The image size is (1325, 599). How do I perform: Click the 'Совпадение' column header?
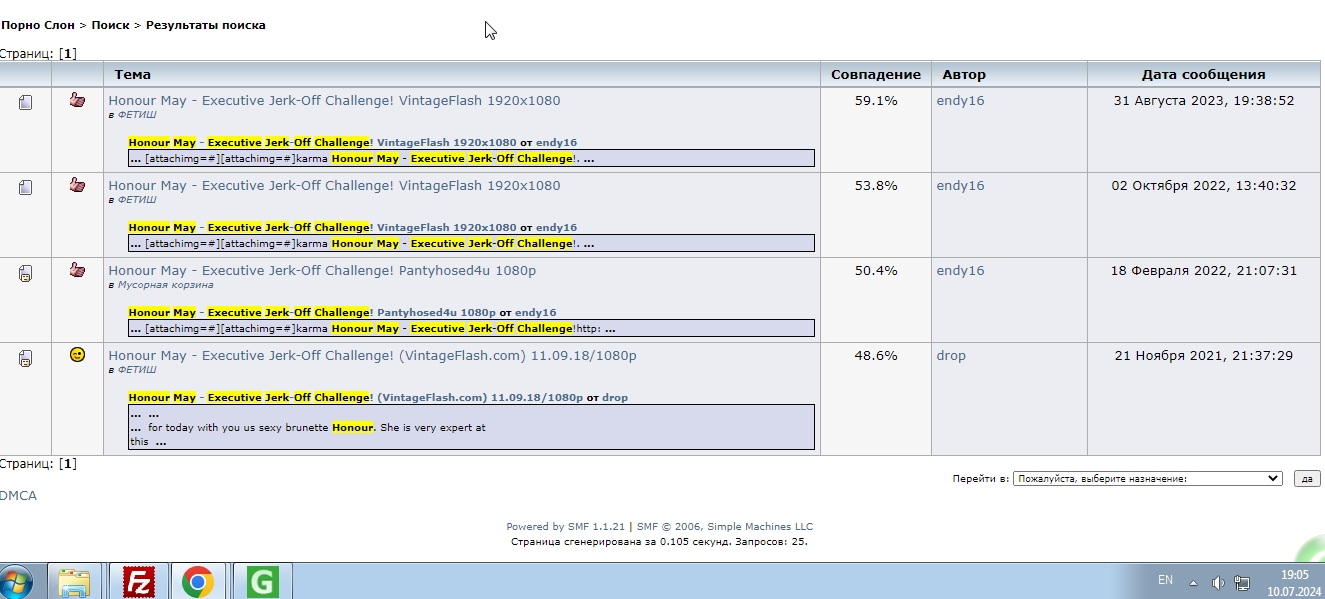click(x=876, y=75)
